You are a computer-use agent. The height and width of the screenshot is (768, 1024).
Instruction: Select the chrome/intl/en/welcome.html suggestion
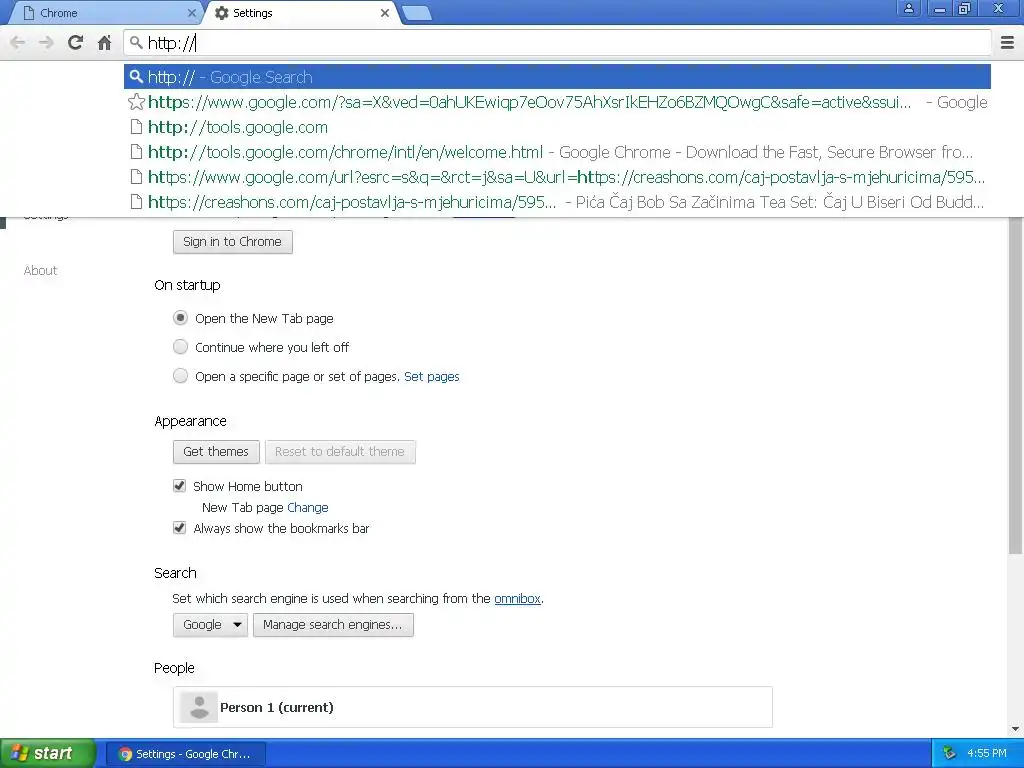point(557,152)
